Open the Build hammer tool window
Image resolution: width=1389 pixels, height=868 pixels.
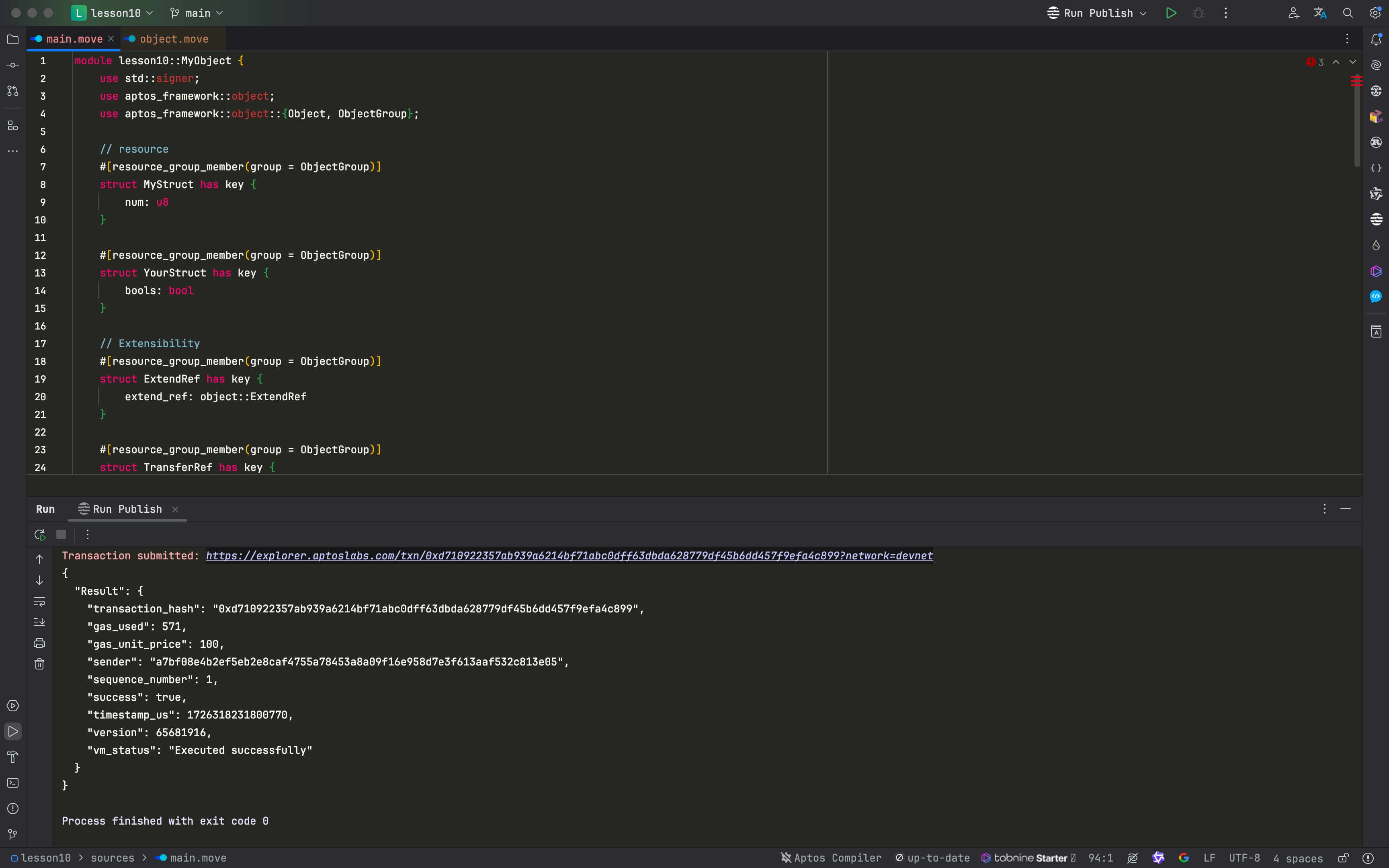pyautogui.click(x=12, y=757)
